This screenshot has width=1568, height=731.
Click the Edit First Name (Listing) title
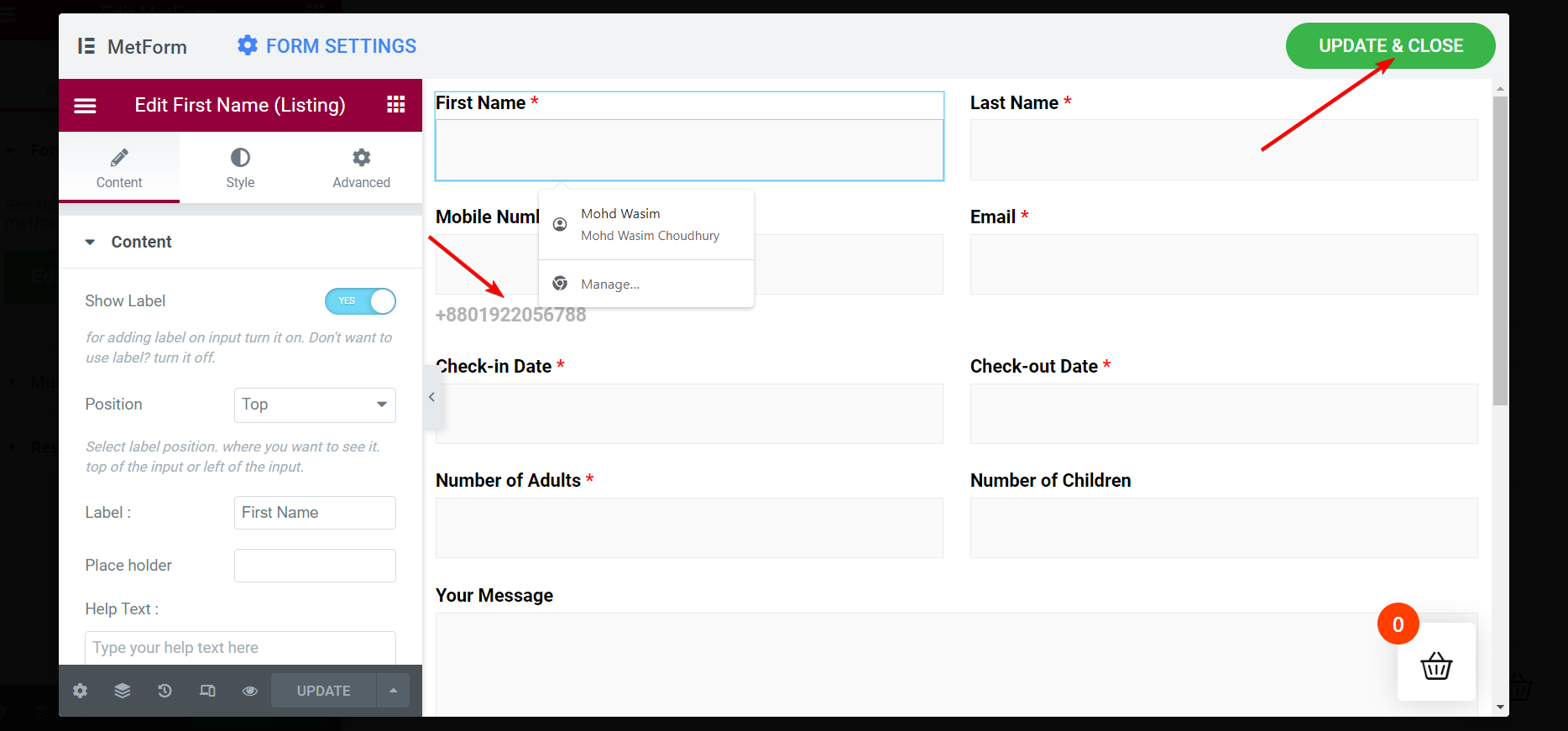pos(240,105)
